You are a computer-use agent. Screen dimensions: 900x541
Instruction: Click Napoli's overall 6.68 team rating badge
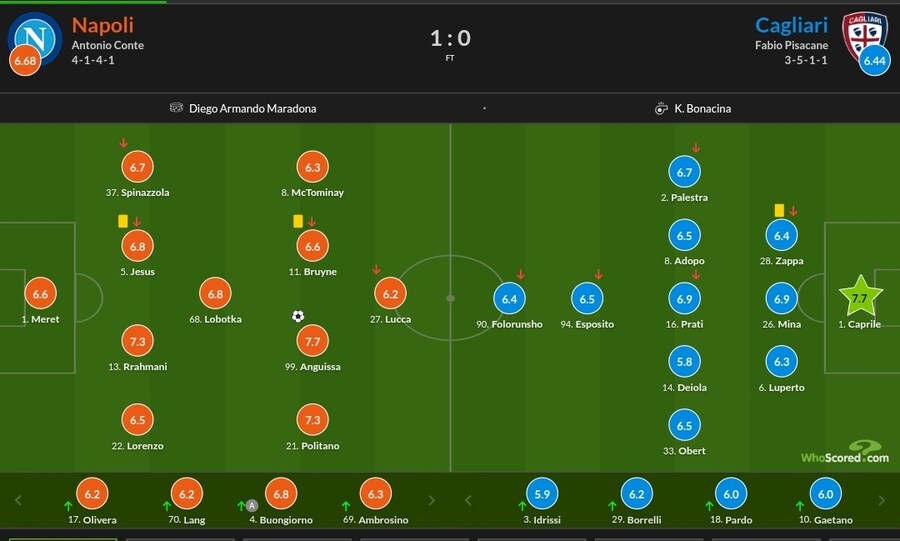(x=25, y=60)
